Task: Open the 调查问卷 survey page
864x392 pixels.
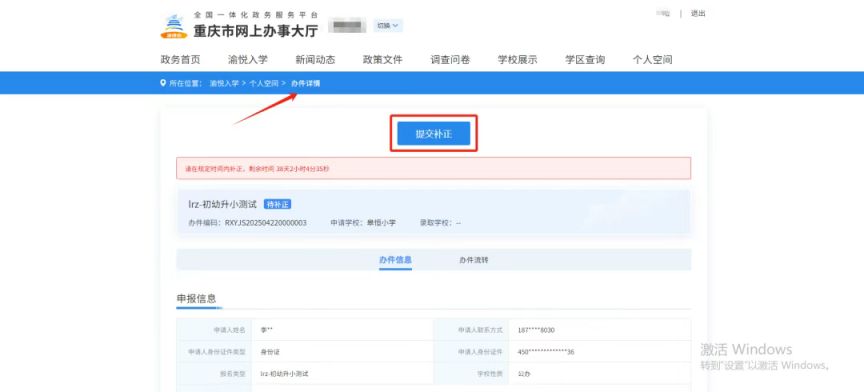Action: click(450, 60)
